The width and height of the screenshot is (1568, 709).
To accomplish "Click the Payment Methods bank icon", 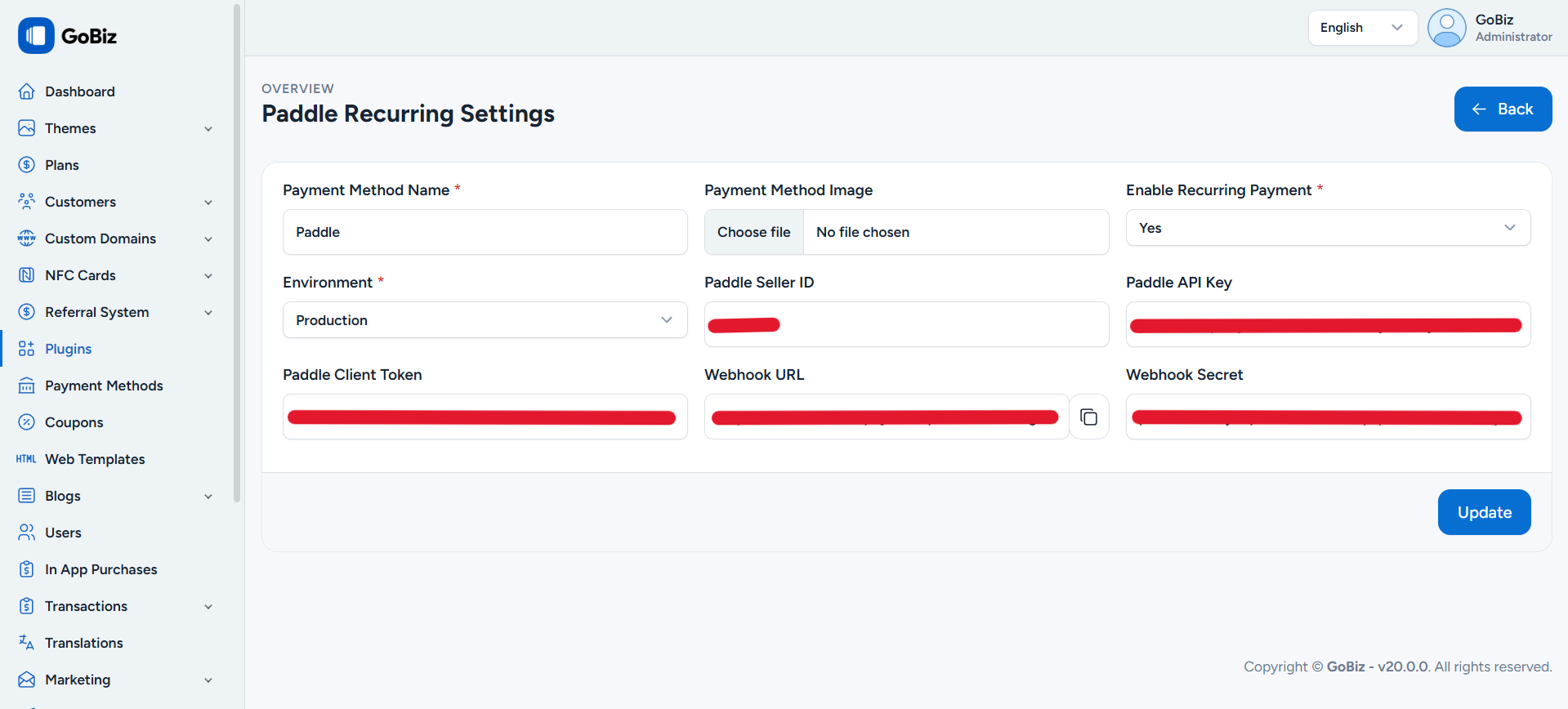I will 27,386.
